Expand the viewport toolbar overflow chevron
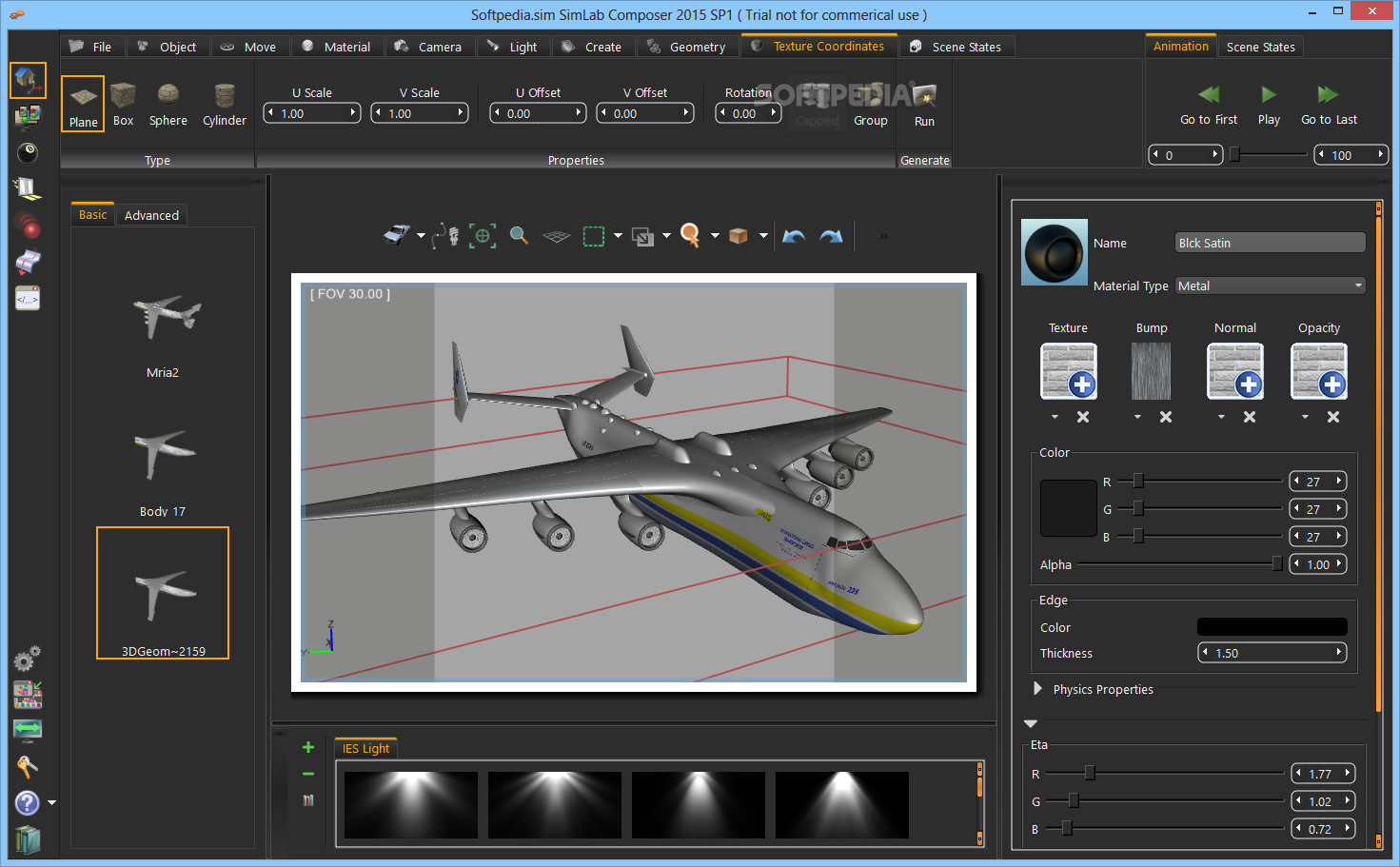This screenshot has height=867, width=1400. click(883, 236)
